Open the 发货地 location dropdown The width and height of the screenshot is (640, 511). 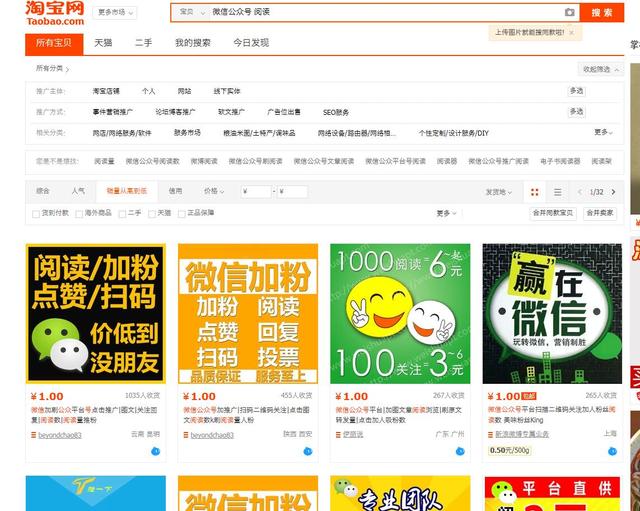pyautogui.click(x=498, y=192)
